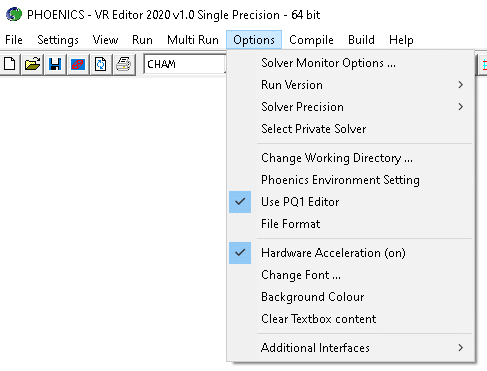Open the Settings menu
Image resolution: width=487 pixels, height=371 pixels.
58,40
